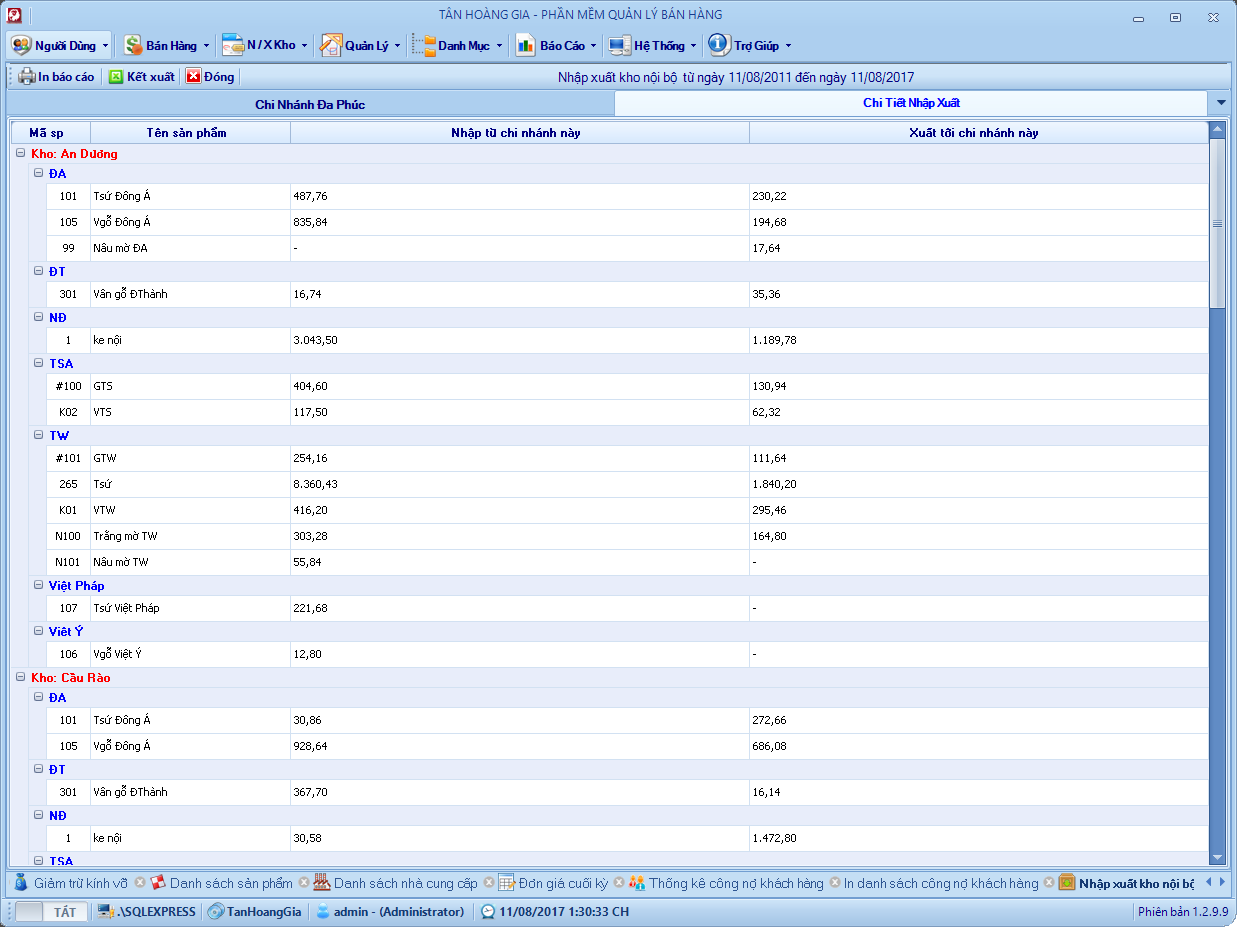Screen dimensions: 1237x927
Task: Click the green Kết xuất export icon
Action: click(x=116, y=77)
